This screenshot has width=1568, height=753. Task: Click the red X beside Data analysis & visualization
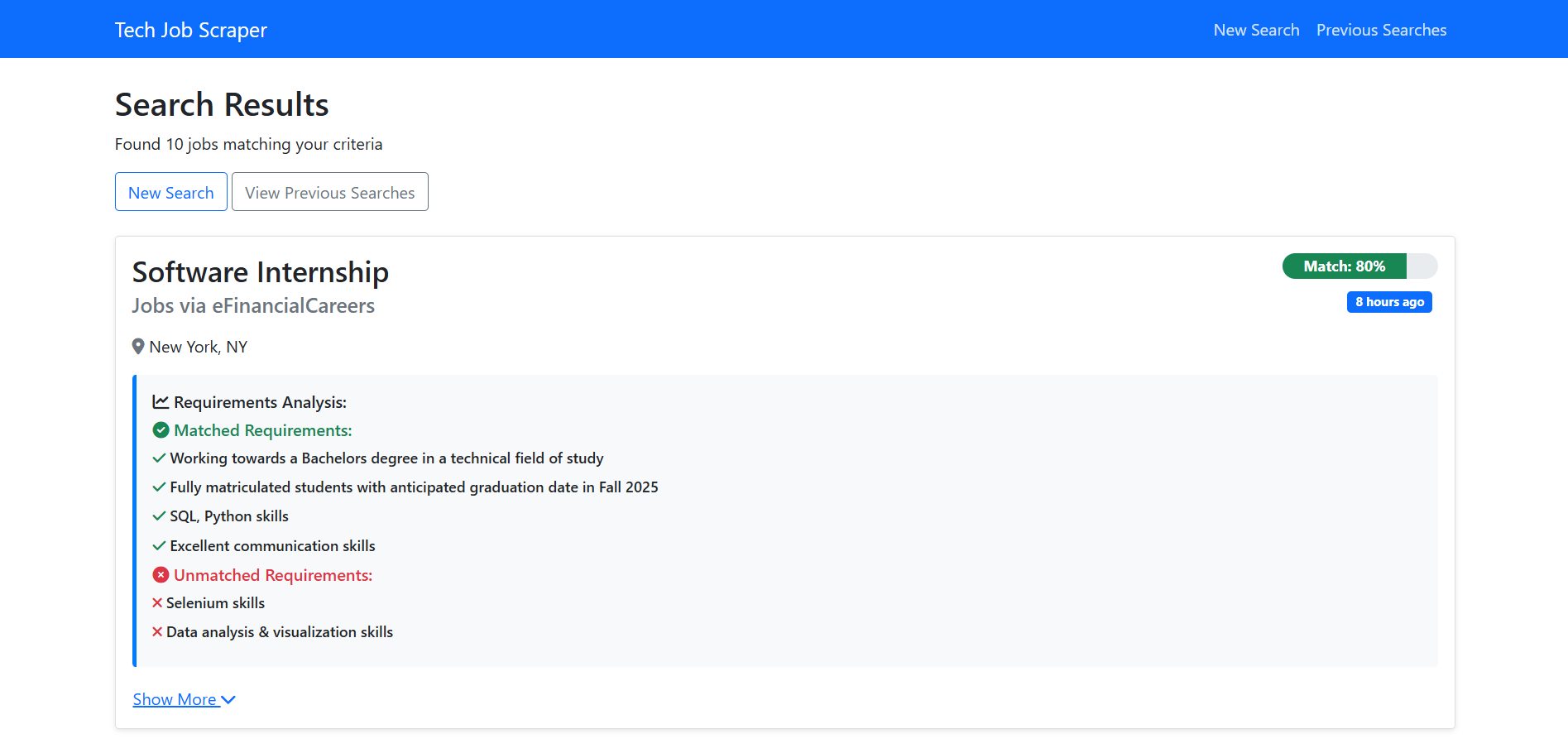(x=157, y=632)
